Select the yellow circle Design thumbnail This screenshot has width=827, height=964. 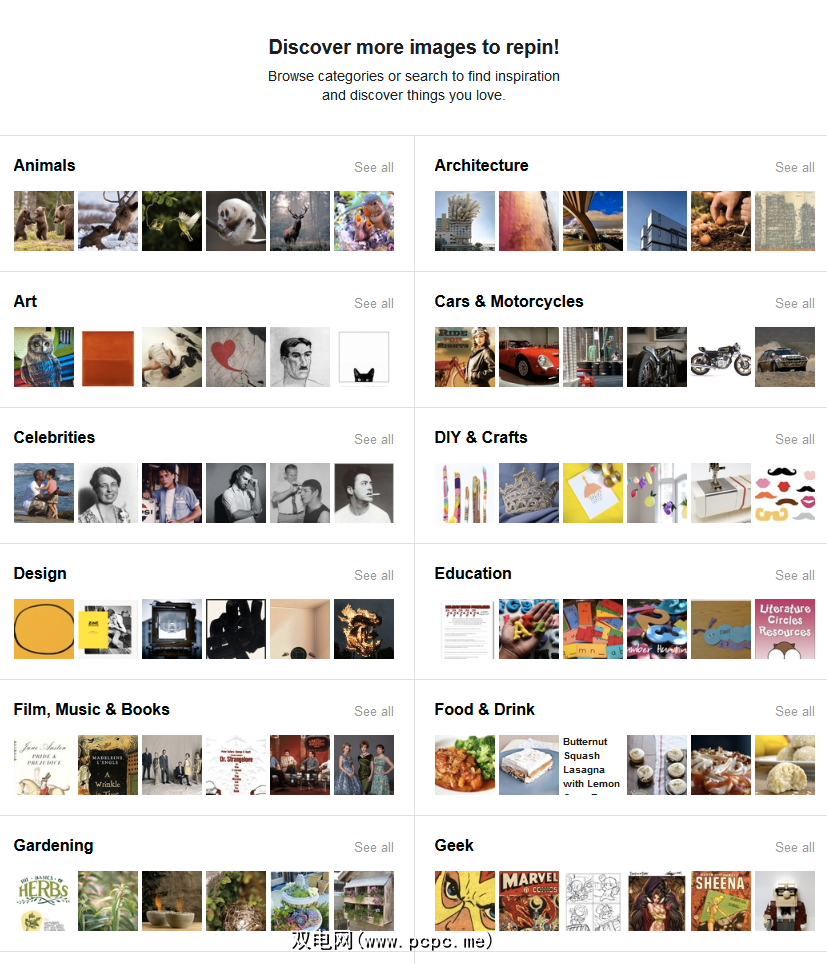point(44,628)
